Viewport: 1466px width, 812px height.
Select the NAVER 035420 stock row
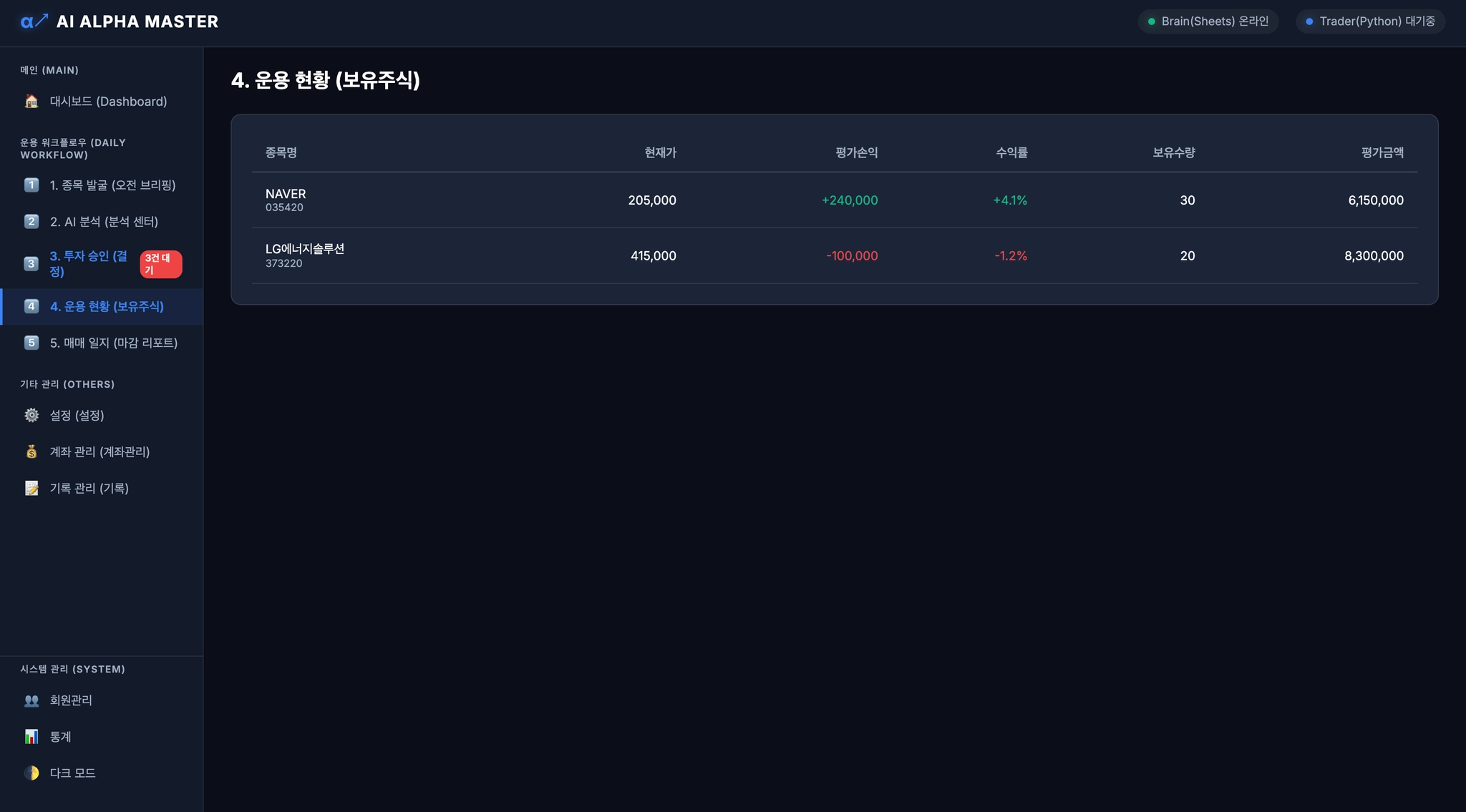834,200
